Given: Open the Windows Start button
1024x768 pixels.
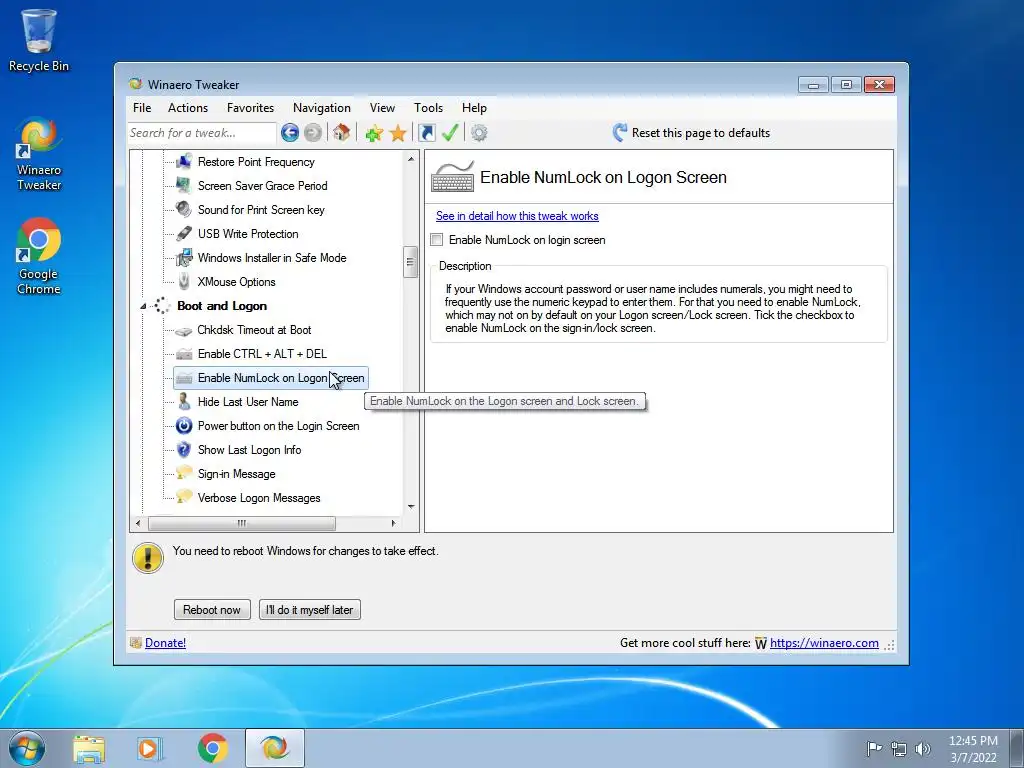Looking at the screenshot, I should click(x=27, y=748).
